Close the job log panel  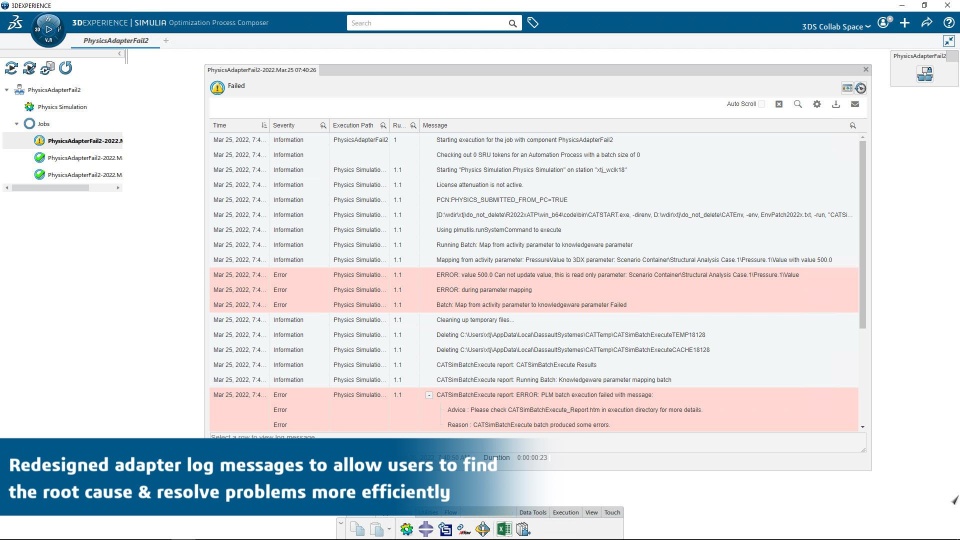(866, 70)
